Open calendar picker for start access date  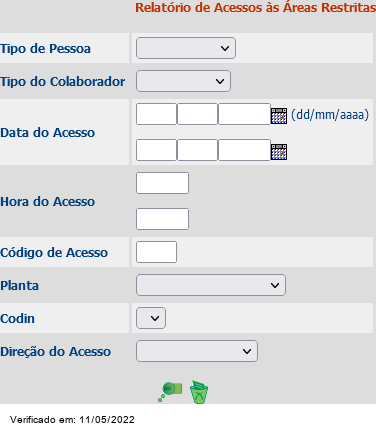[x=279, y=116]
